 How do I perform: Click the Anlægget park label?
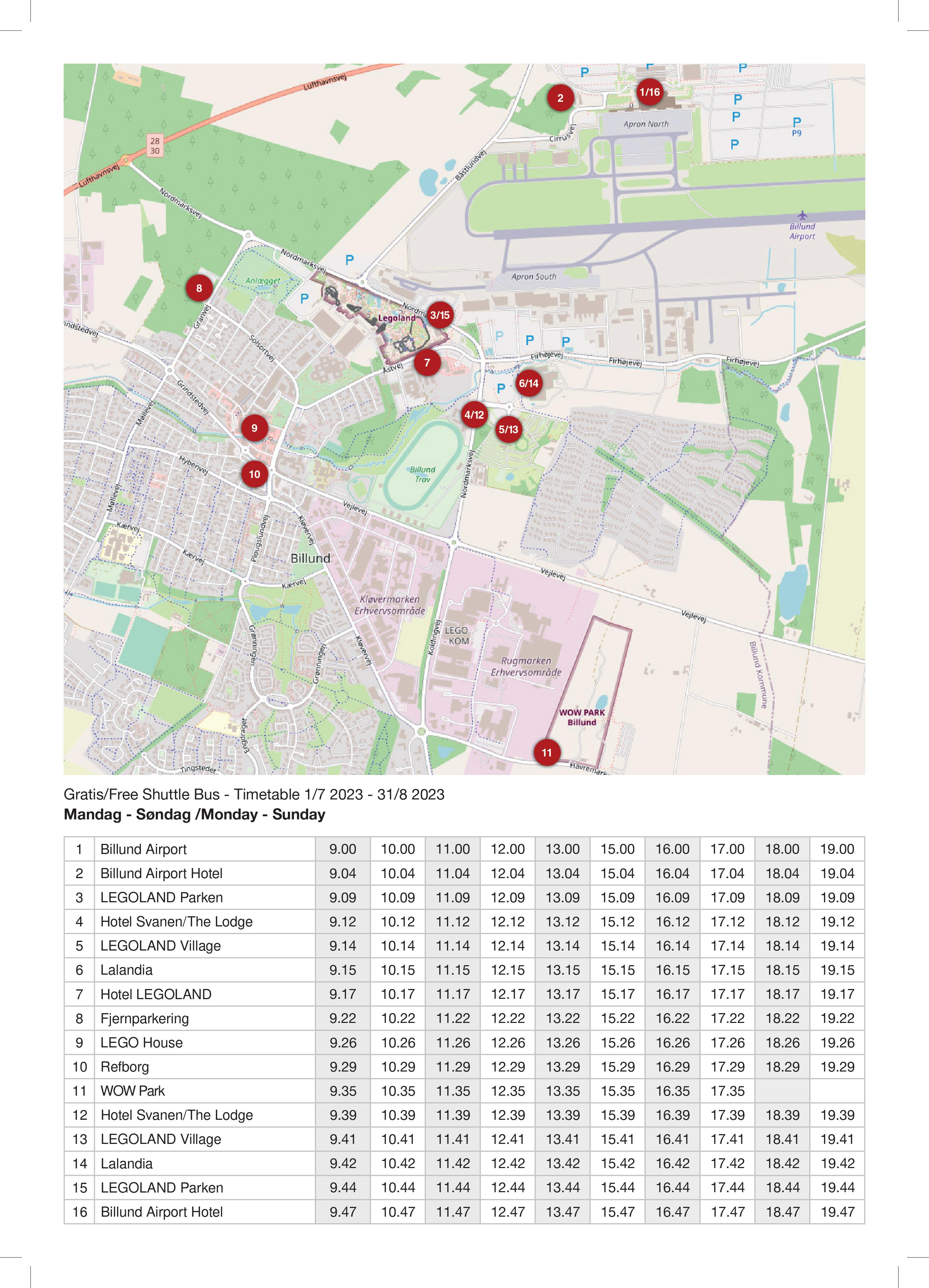263,280
